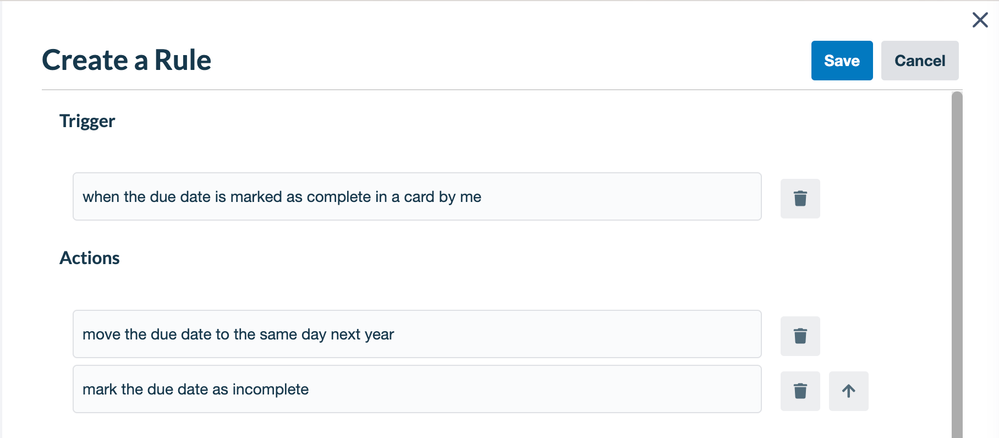The image size is (999, 438).
Task: Select the "move the due date to the same day next year" action
Action: (x=417, y=334)
